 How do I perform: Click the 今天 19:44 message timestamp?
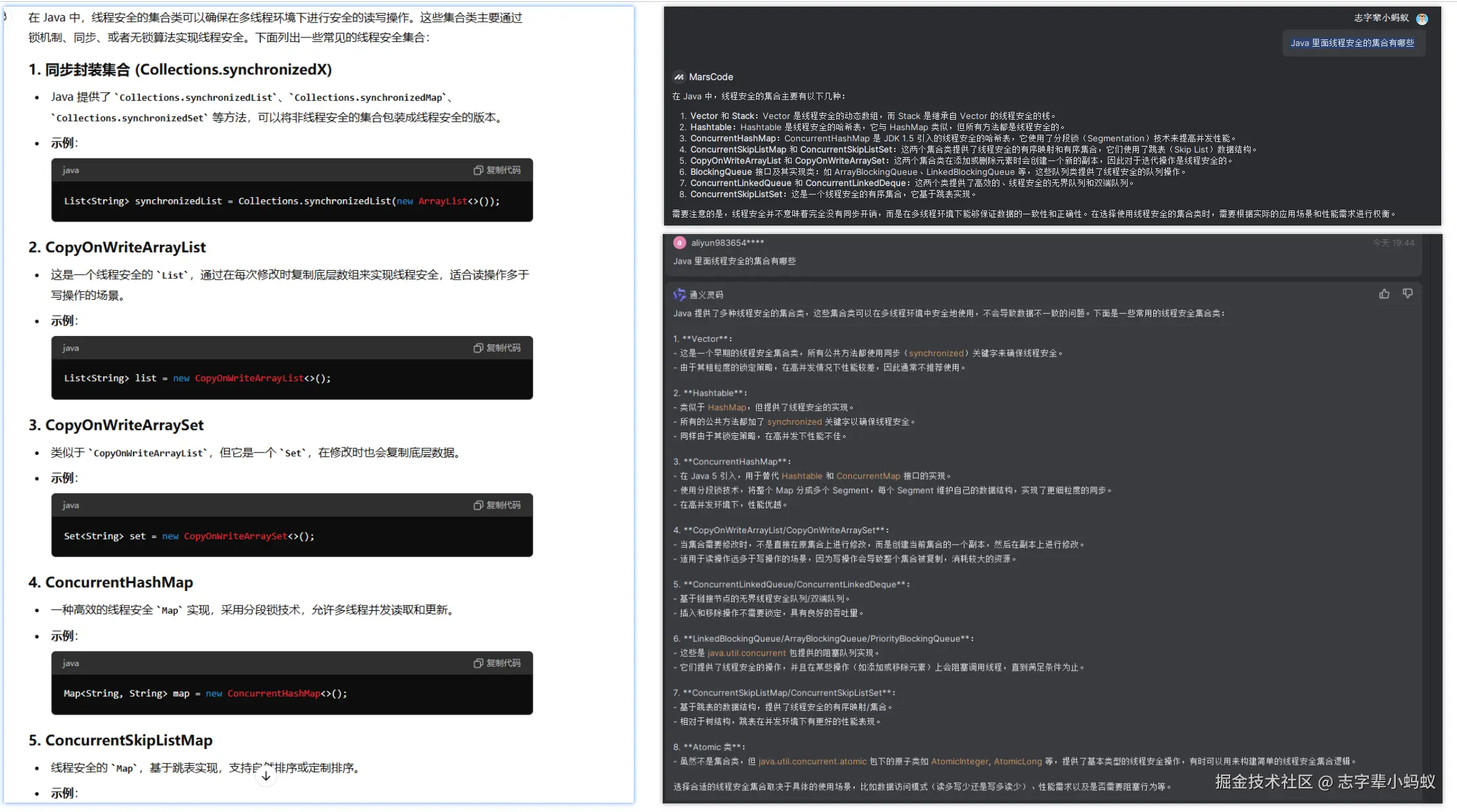[x=1393, y=243]
